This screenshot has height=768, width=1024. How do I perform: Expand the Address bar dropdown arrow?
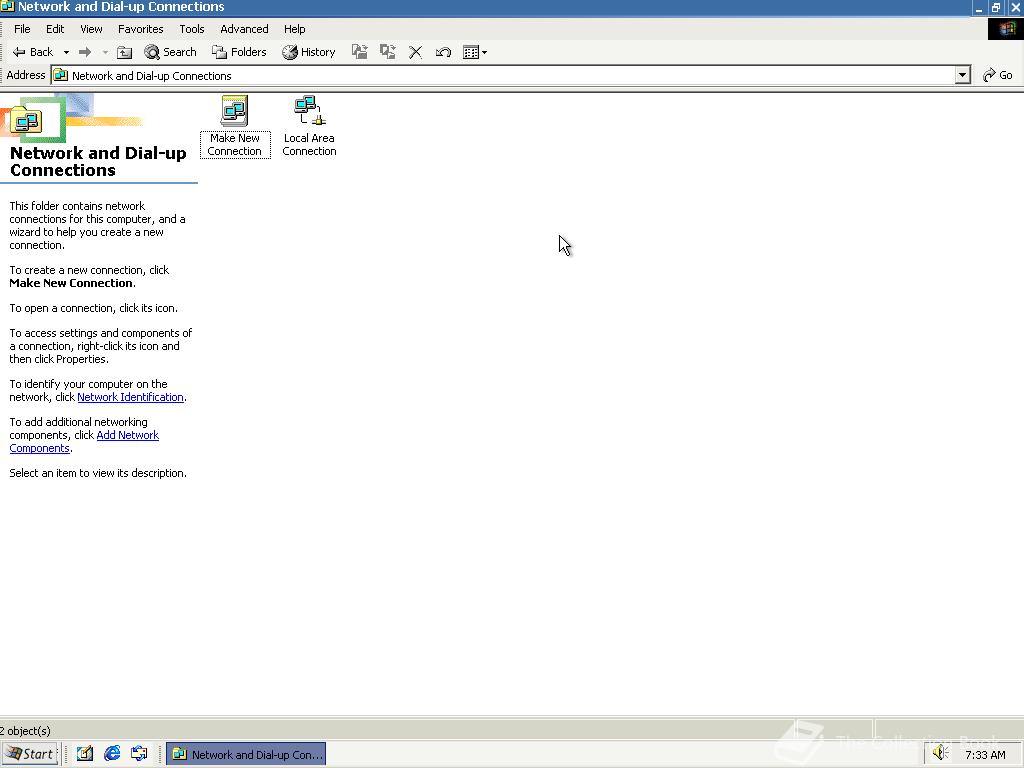click(x=962, y=75)
